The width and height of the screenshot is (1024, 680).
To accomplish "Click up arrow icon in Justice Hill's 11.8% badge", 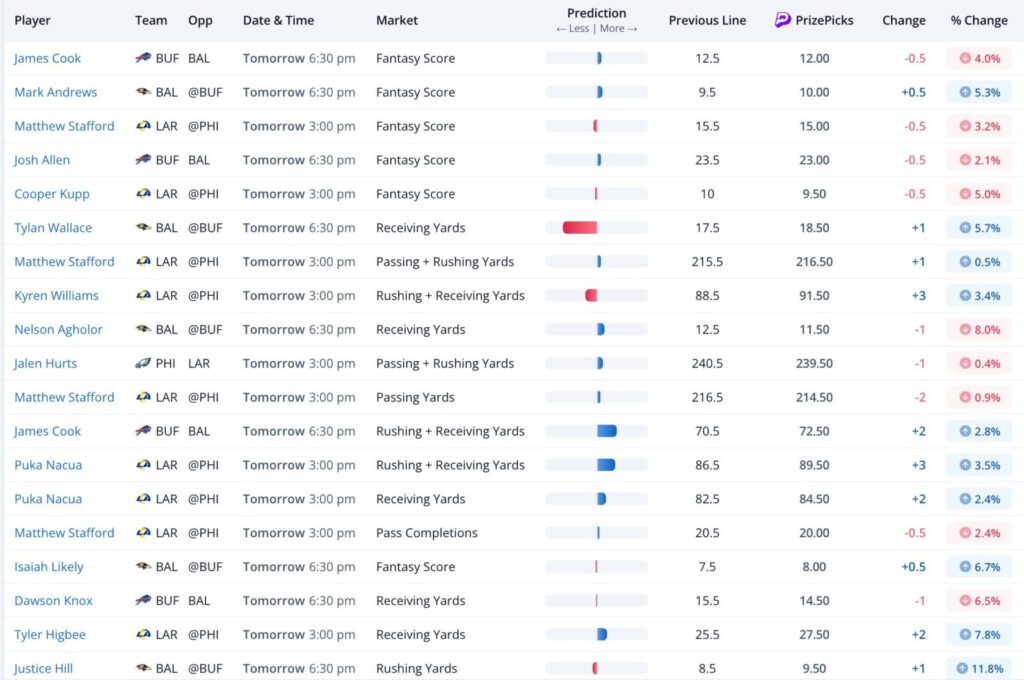I will pyautogui.click(x=962, y=669).
